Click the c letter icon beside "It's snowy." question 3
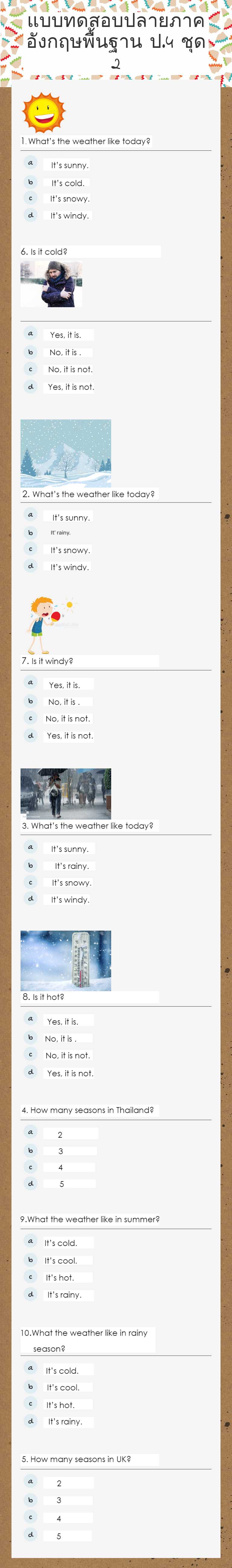 (x=31, y=882)
